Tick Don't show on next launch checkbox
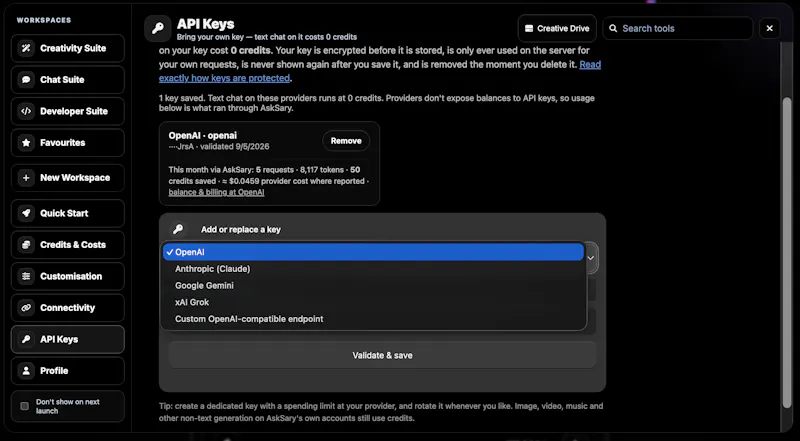The height and width of the screenshot is (441, 800). [x=24, y=406]
